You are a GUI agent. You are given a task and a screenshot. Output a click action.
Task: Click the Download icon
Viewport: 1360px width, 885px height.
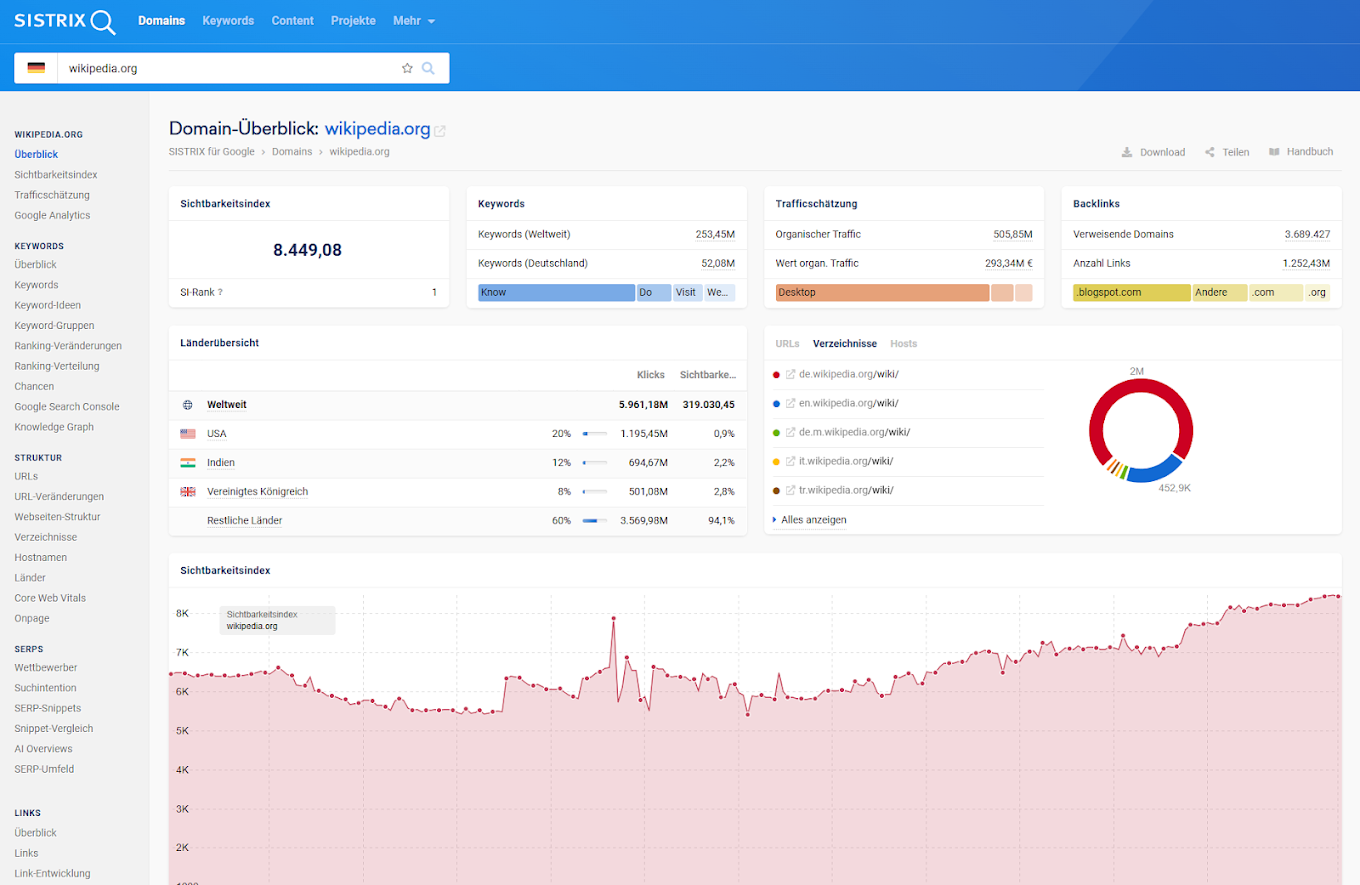point(1127,152)
